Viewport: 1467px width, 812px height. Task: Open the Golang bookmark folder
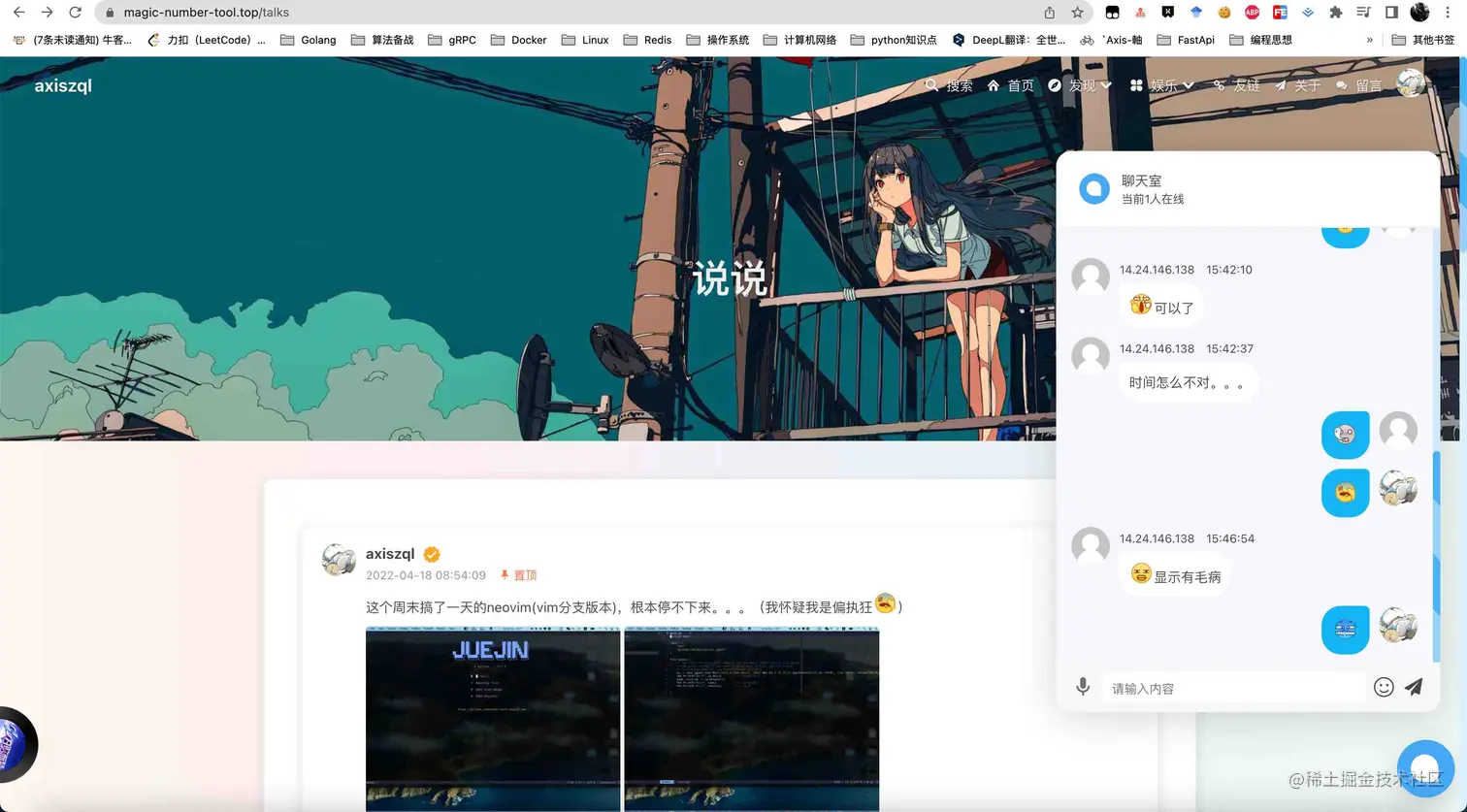point(308,40)
